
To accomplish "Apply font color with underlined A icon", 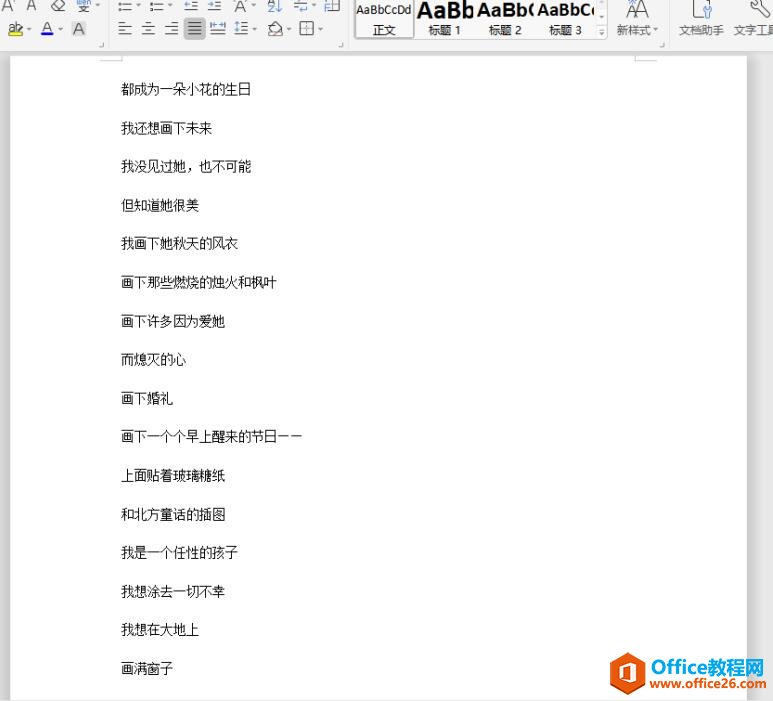I will tap(47, 29).
